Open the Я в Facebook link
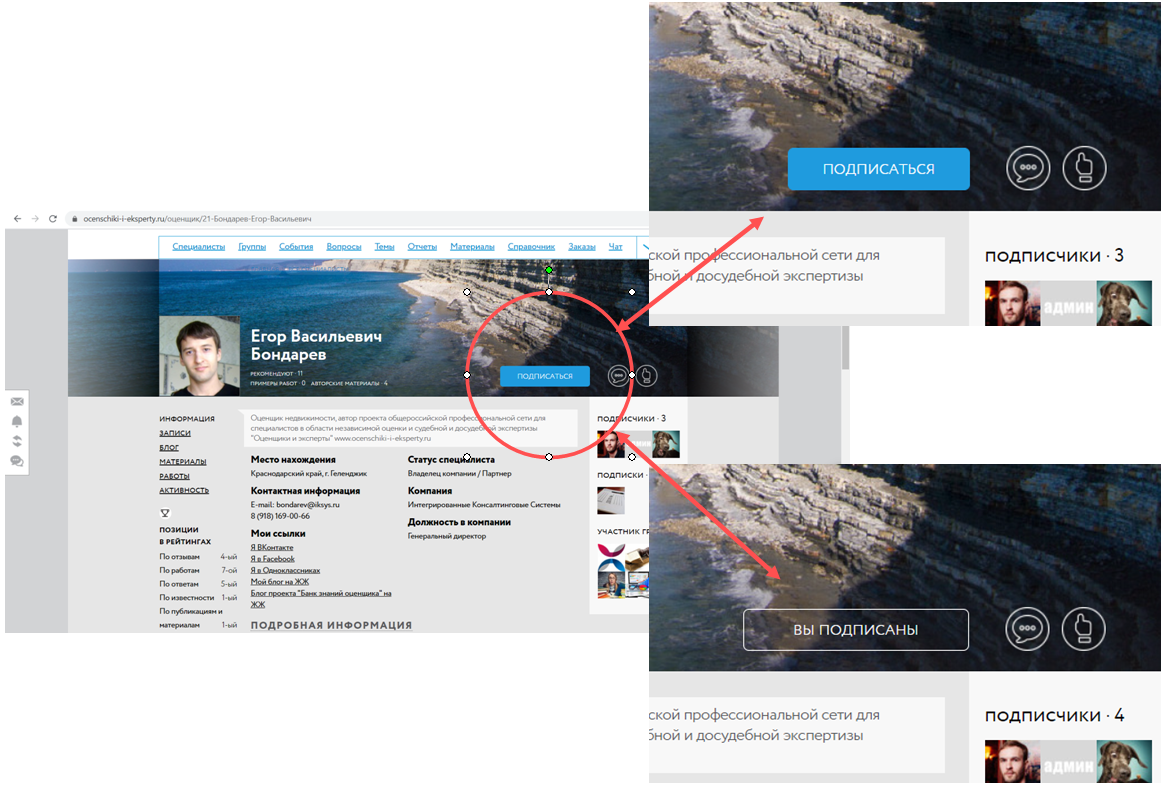This screenshot has height=786, width=1164. (272, 559)
